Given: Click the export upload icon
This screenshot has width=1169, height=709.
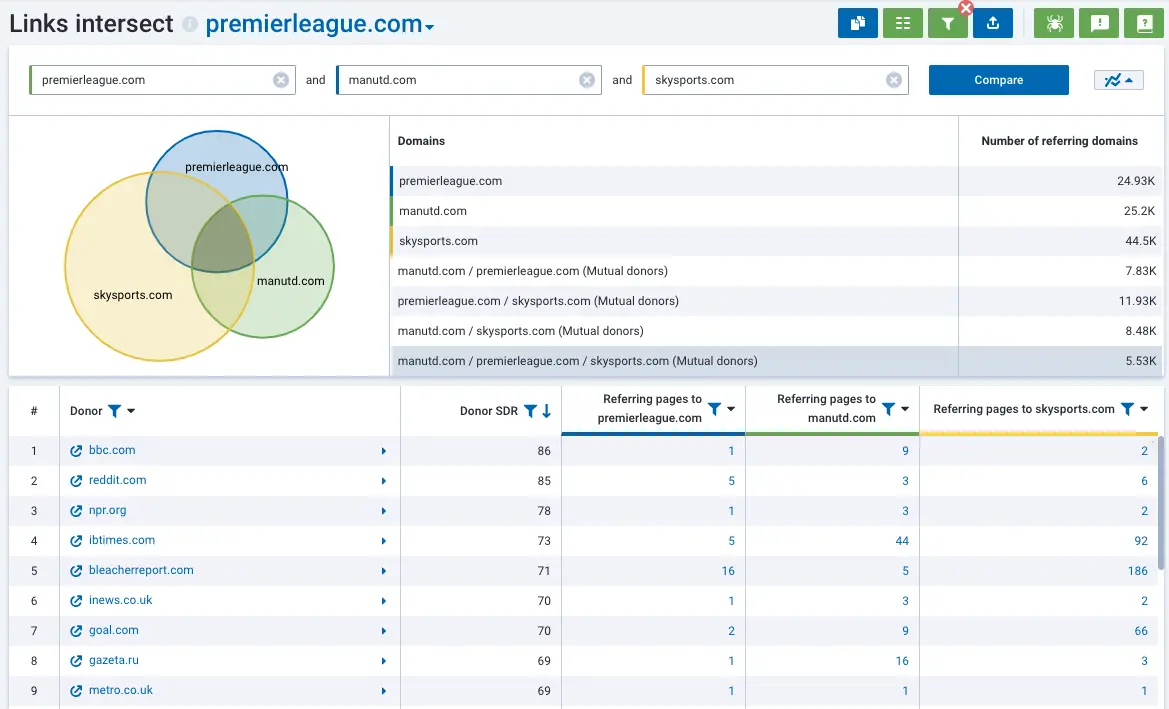Looking at the screenshot, I should coord(992,24).
